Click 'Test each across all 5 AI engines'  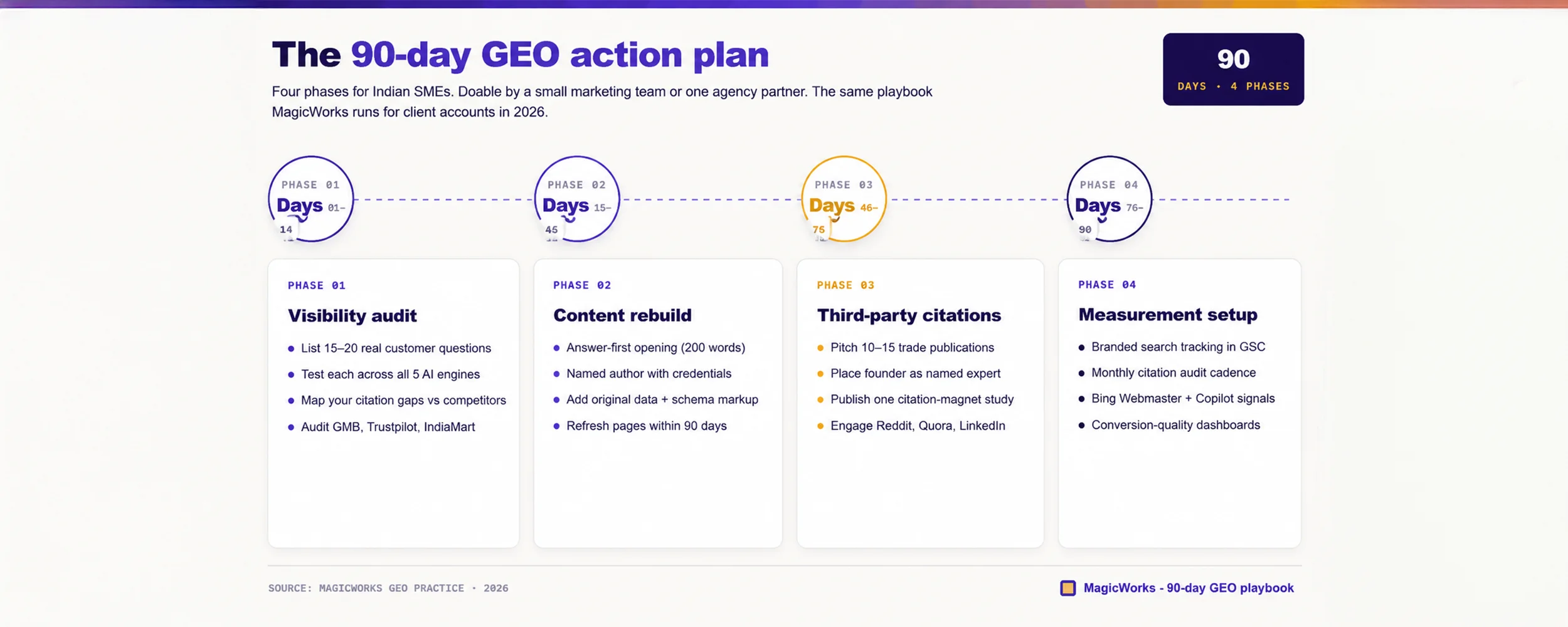tap(390, 374)
